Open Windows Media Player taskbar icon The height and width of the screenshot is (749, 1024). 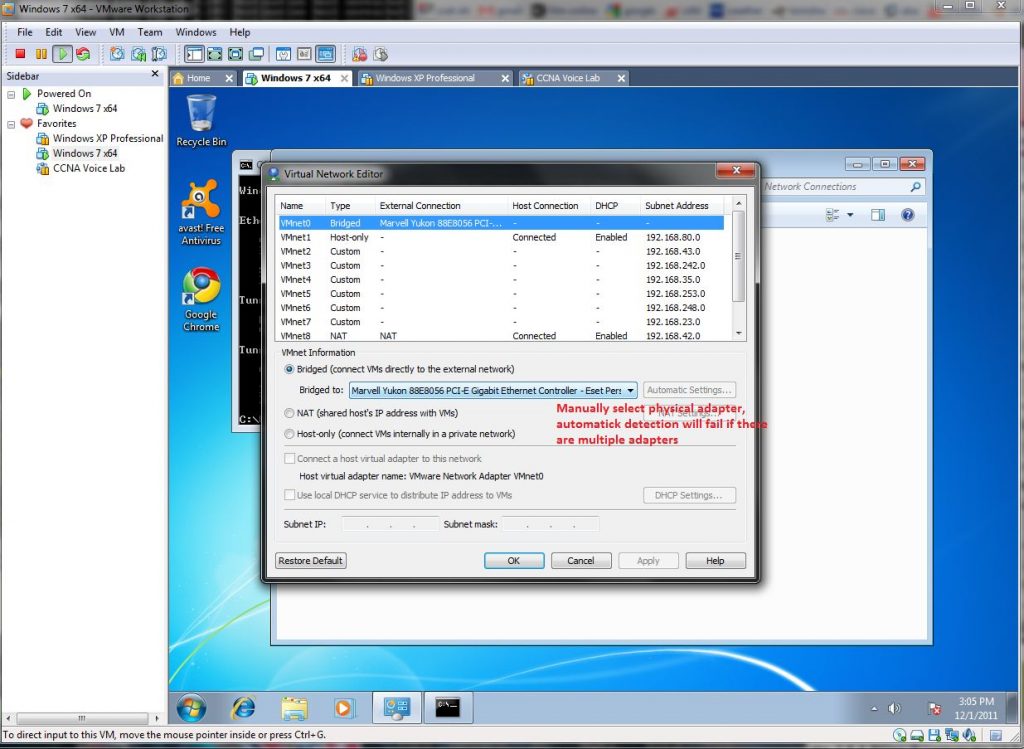(344, 708)
